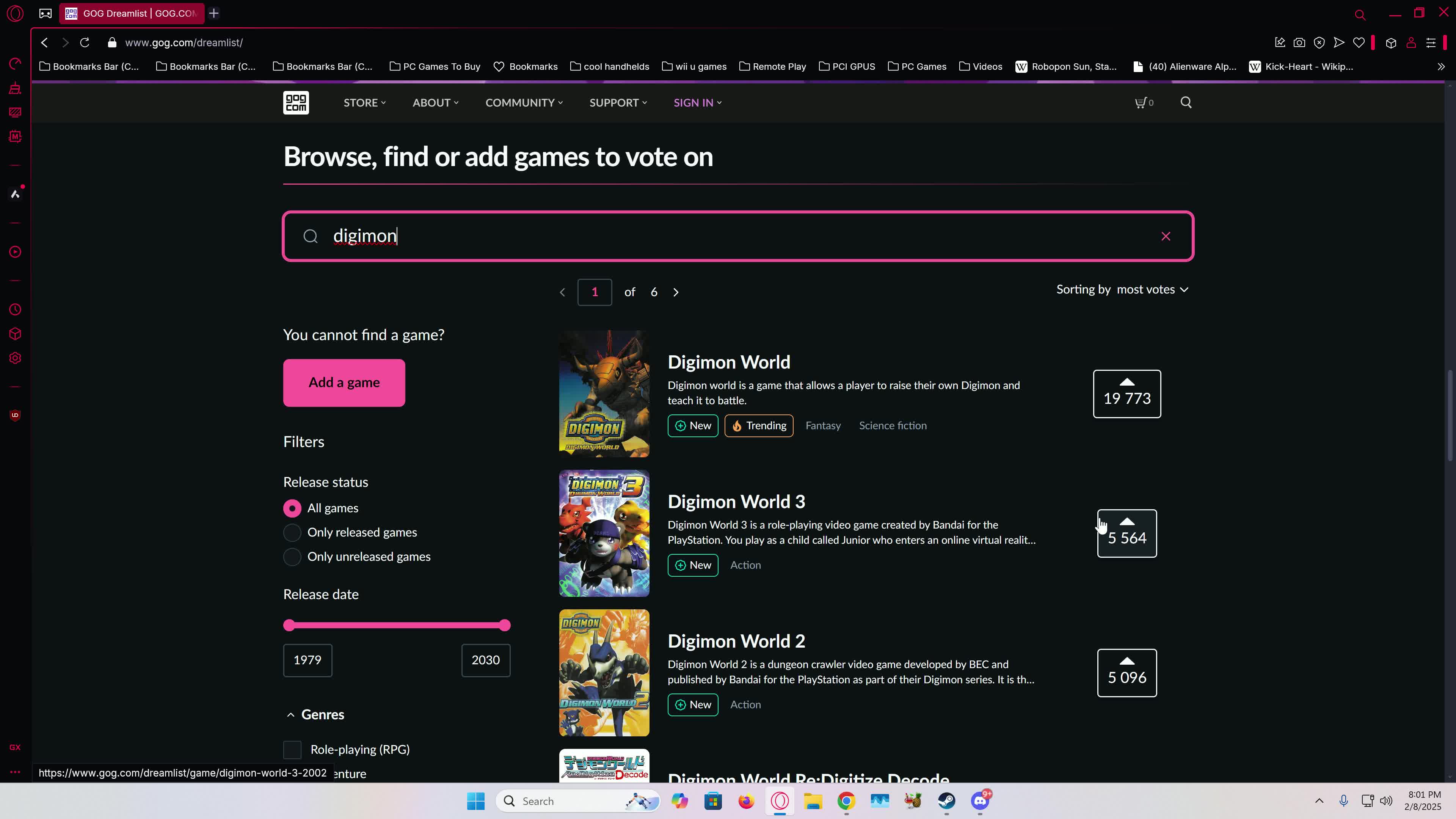Click the 2030 release year field

tap(485, 660)
